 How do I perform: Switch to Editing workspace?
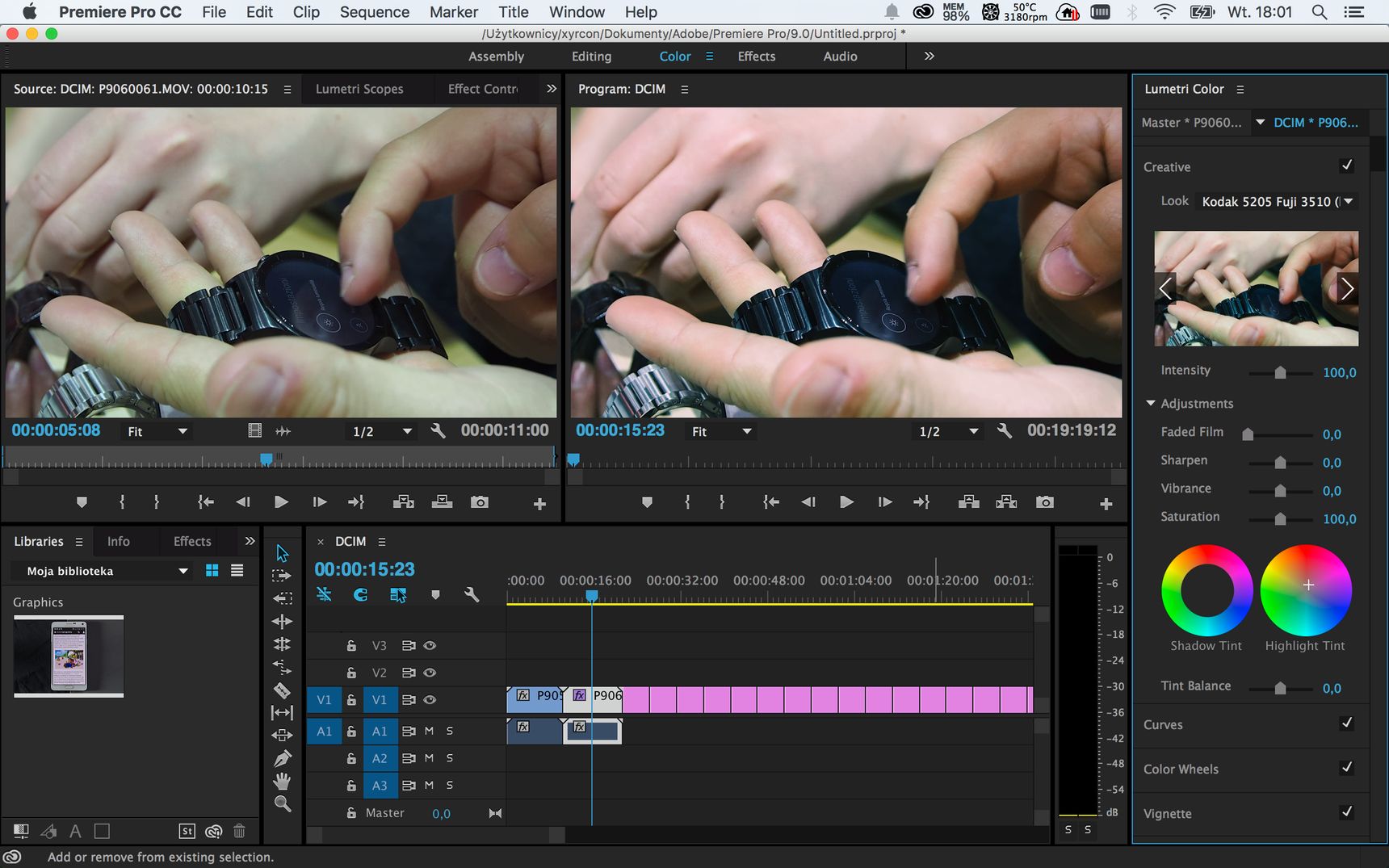591,57
